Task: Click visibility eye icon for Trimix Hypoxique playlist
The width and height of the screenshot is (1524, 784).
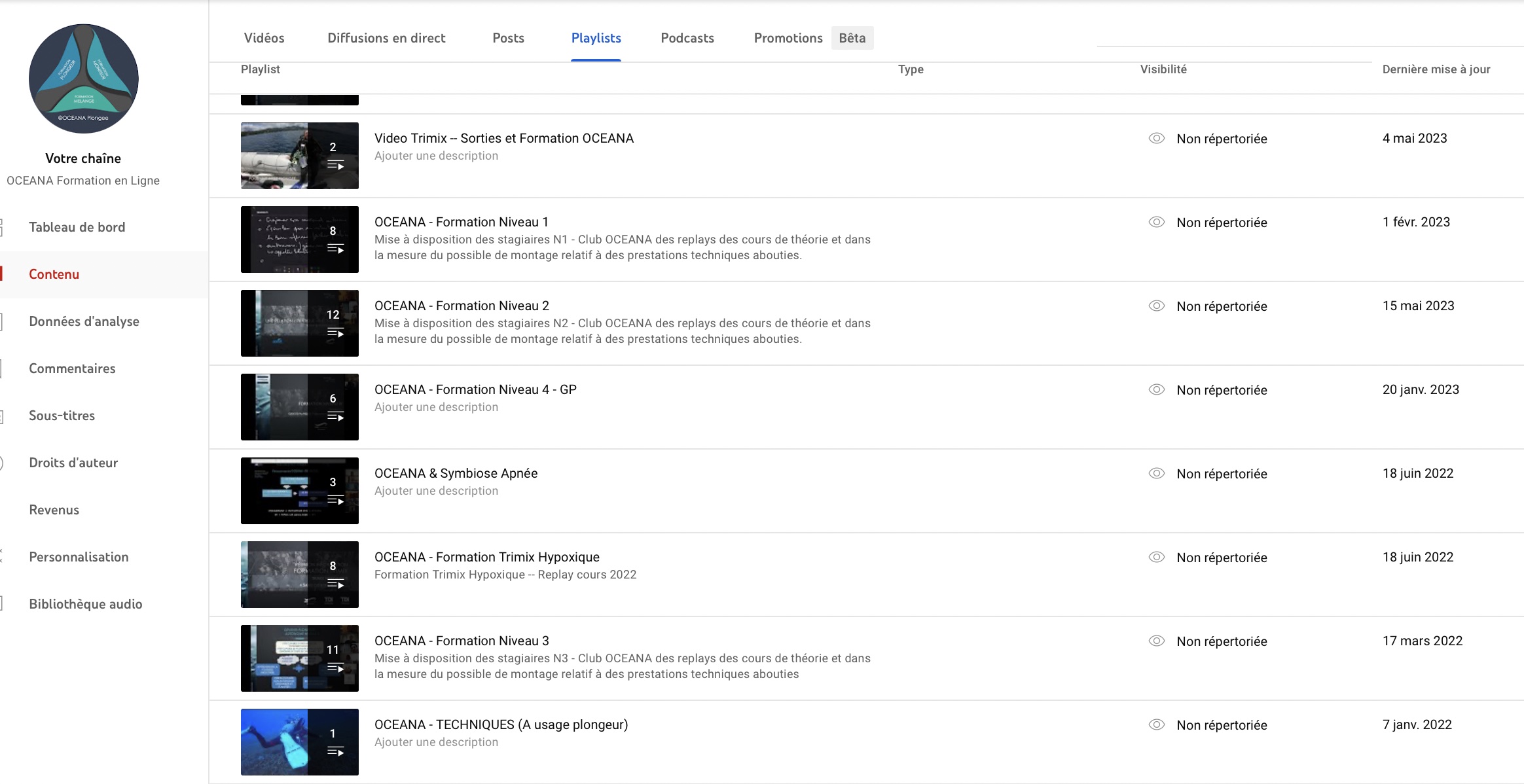Action: [1157, 557]
